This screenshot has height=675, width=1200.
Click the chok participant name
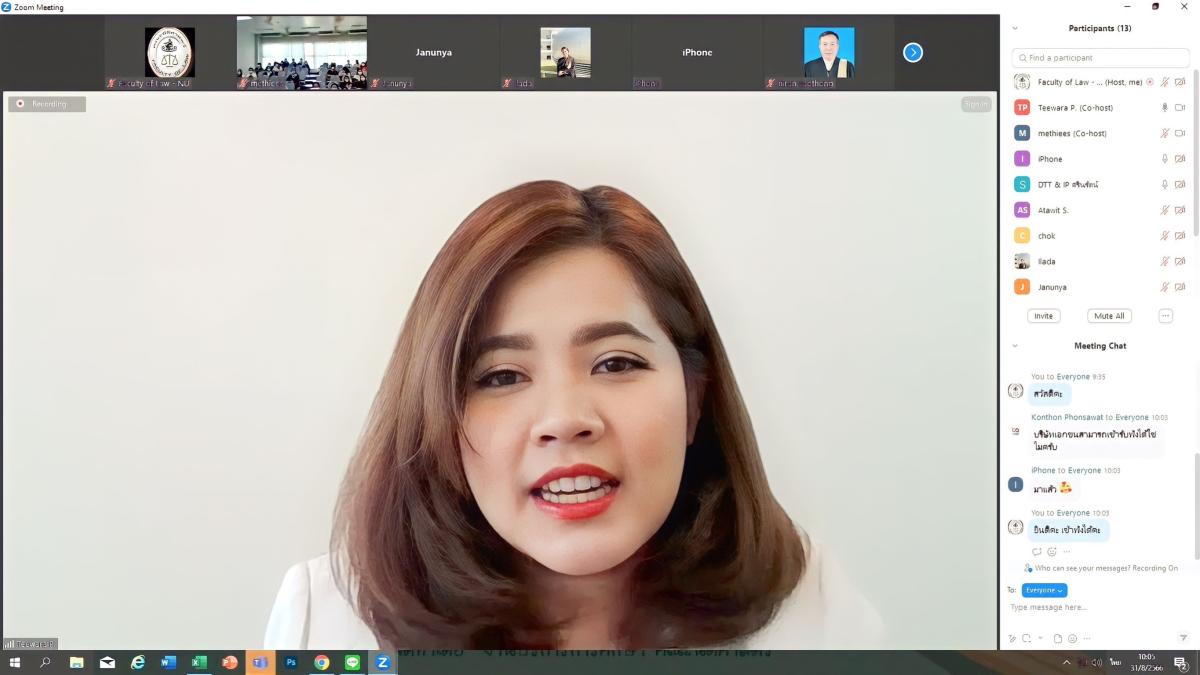point(1046,236)
